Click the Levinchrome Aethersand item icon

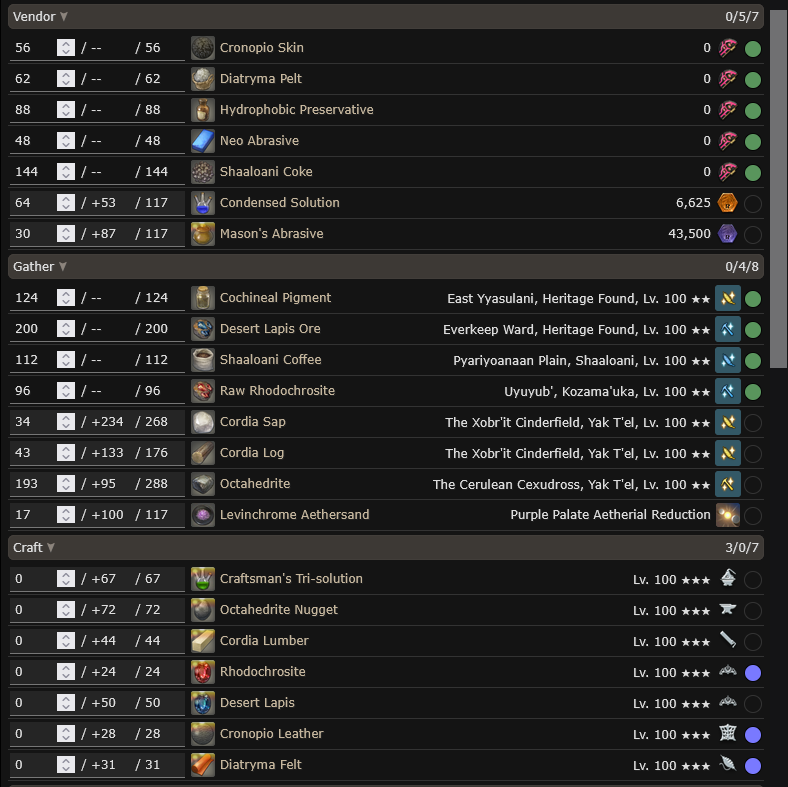coord(203,515)
